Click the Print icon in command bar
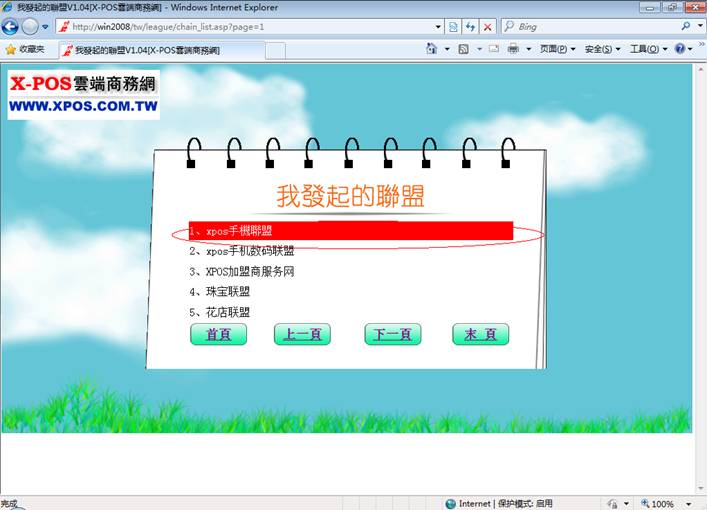 [x=513, y=49]
